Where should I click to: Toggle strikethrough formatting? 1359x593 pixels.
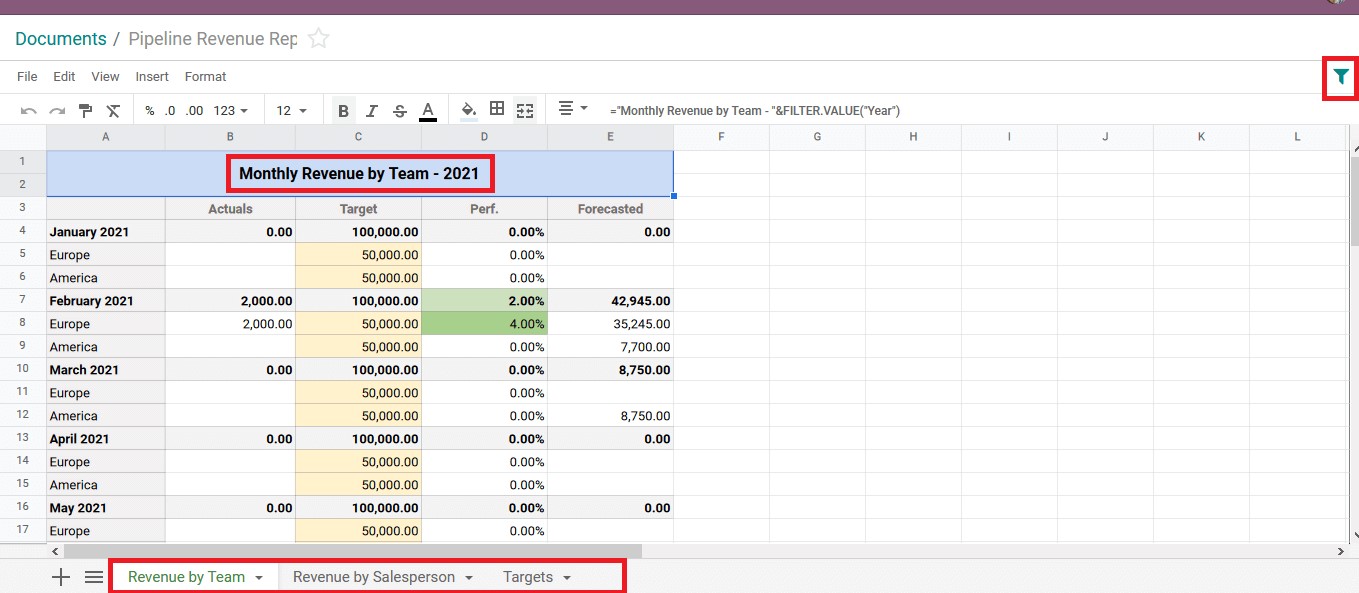tap(400, 111)
